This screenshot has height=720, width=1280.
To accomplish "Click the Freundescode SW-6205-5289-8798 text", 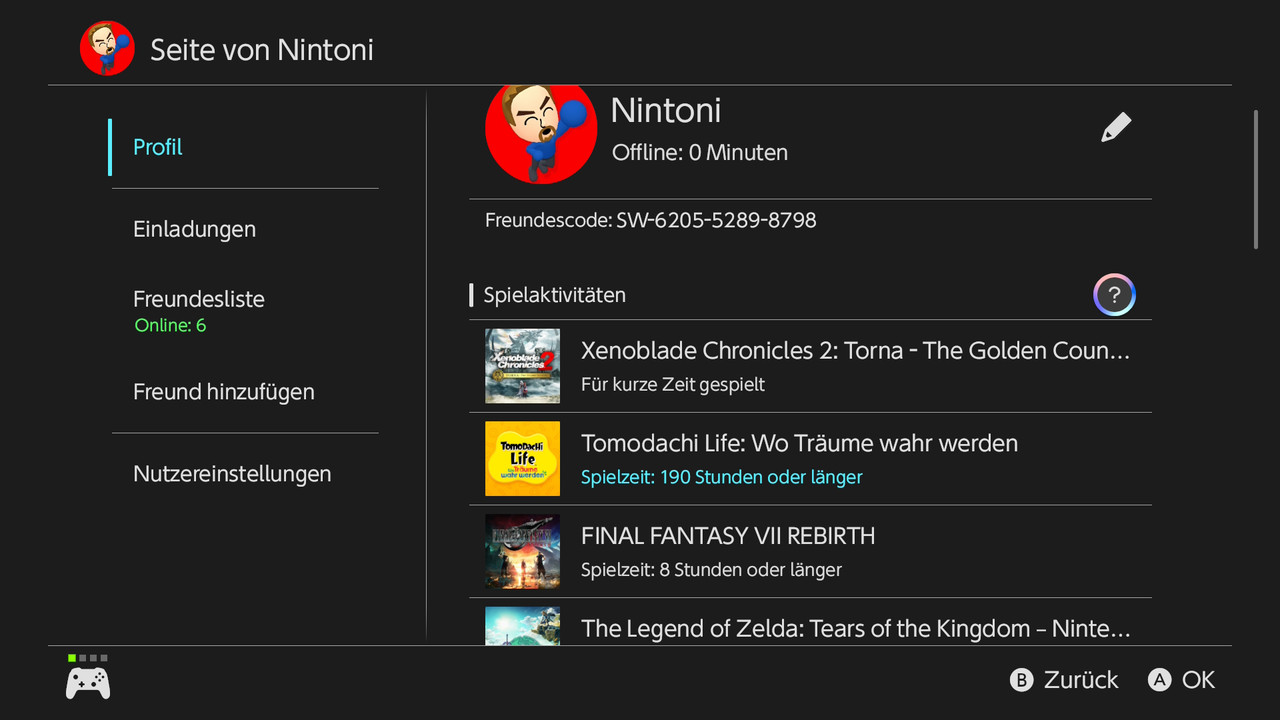I will point(651,220).
